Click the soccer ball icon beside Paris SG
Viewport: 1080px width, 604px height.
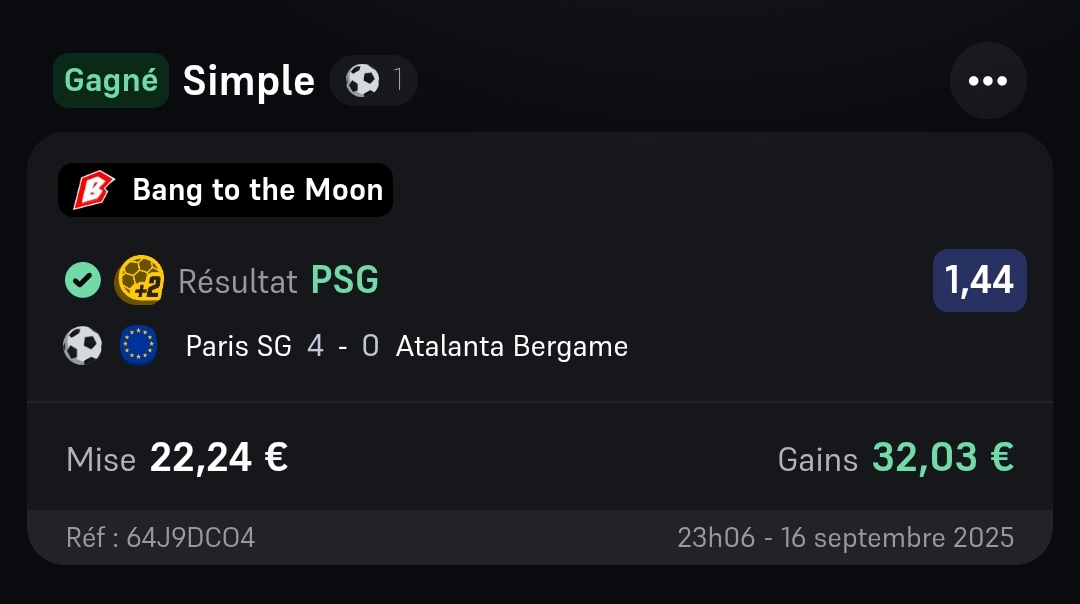pyautogui.click(x=83, y=347)
